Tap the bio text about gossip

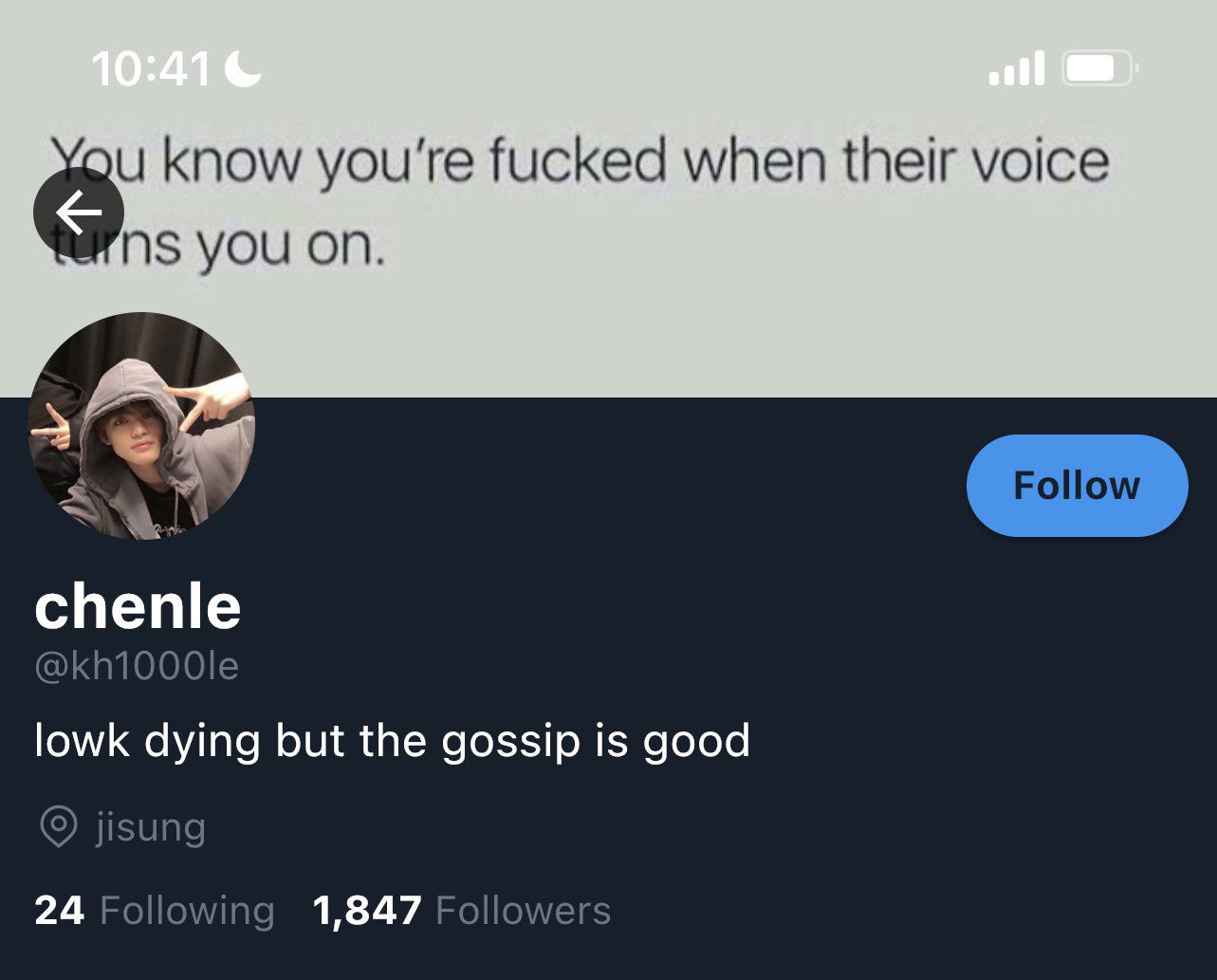392,741
